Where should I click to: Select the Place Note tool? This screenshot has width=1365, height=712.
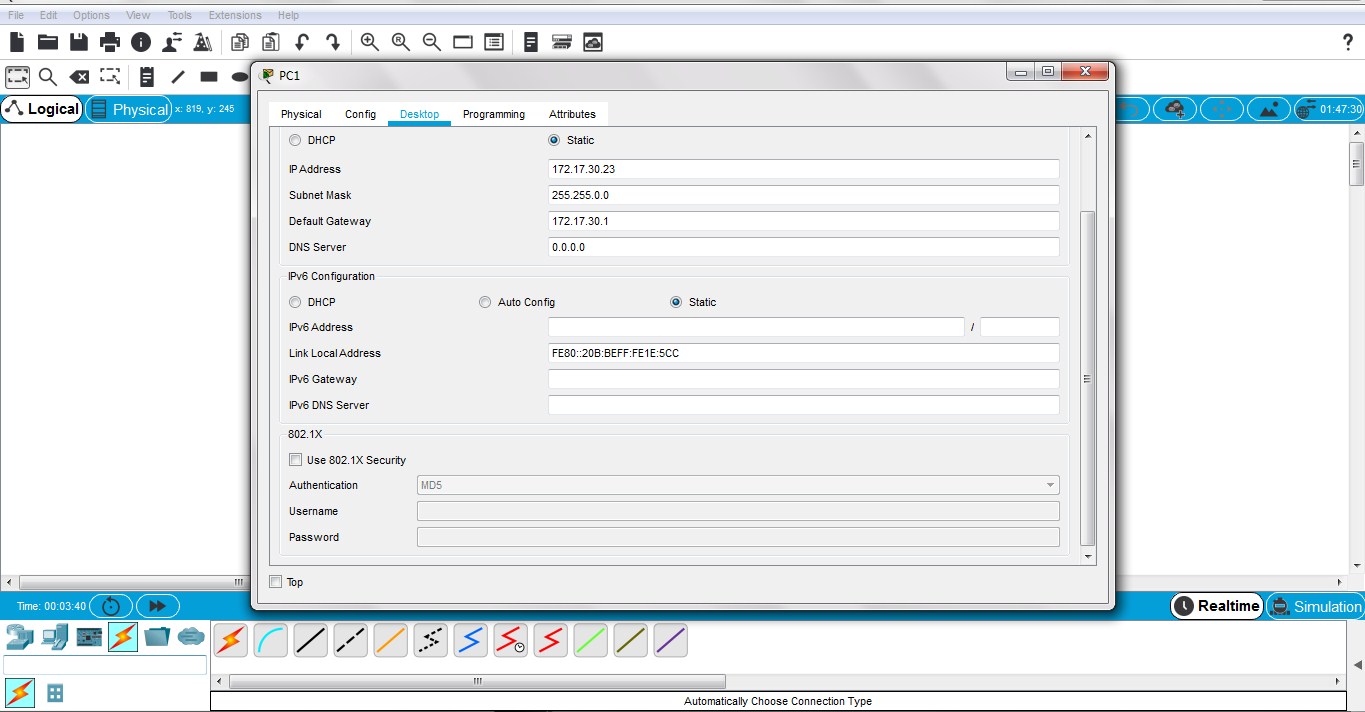[147, 77]
